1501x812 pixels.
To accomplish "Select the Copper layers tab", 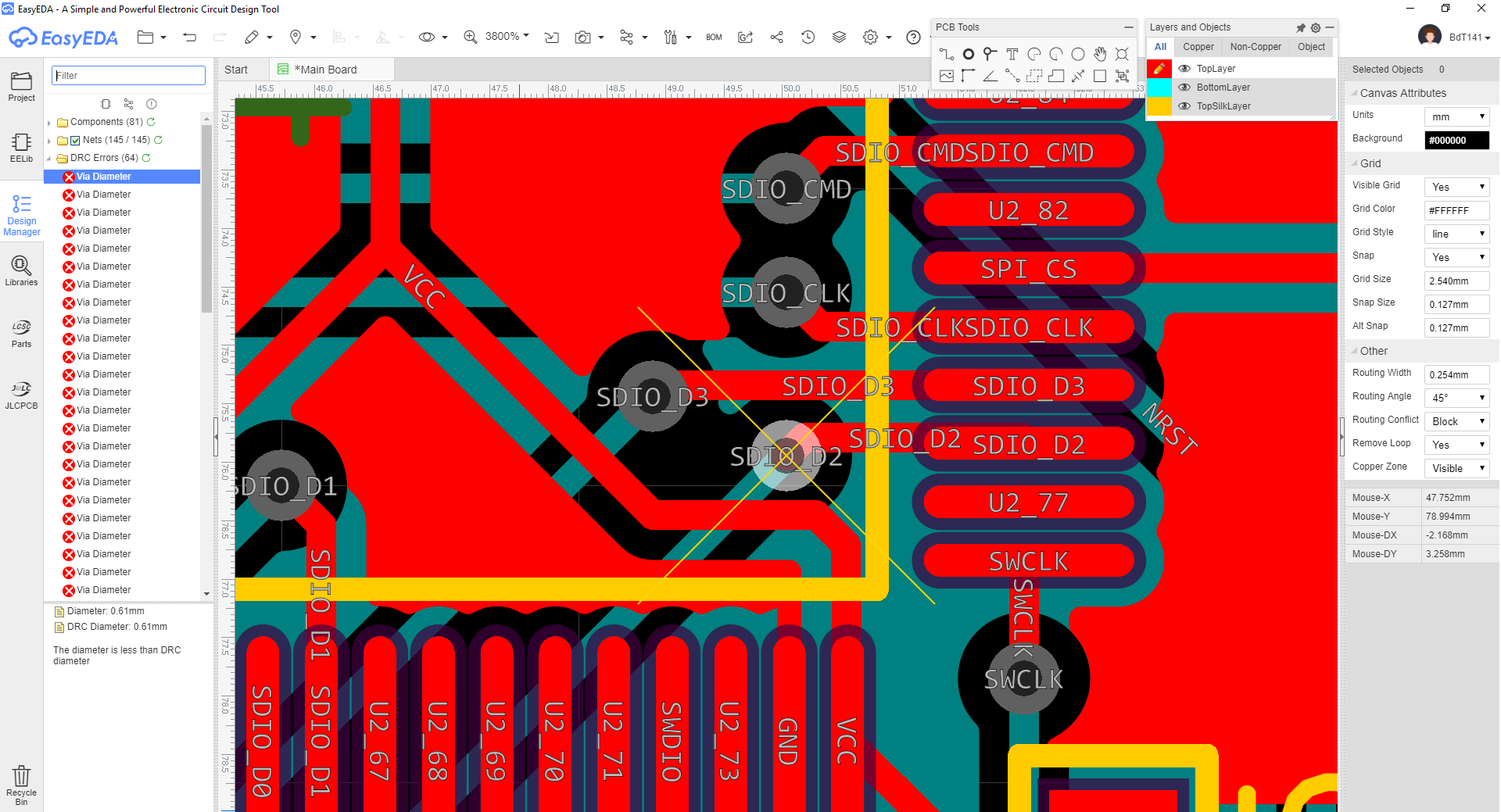I will (x=1198, y=47).
